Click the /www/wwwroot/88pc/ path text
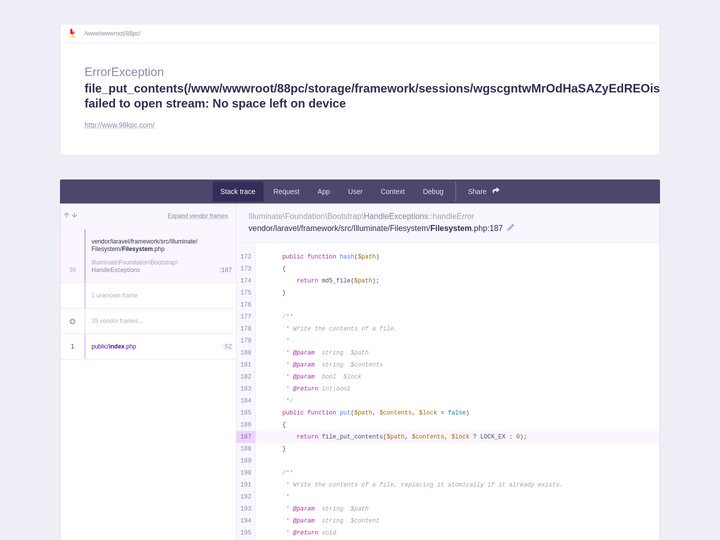This screenshot has width=720, height=540. click(x=112, y=34)
